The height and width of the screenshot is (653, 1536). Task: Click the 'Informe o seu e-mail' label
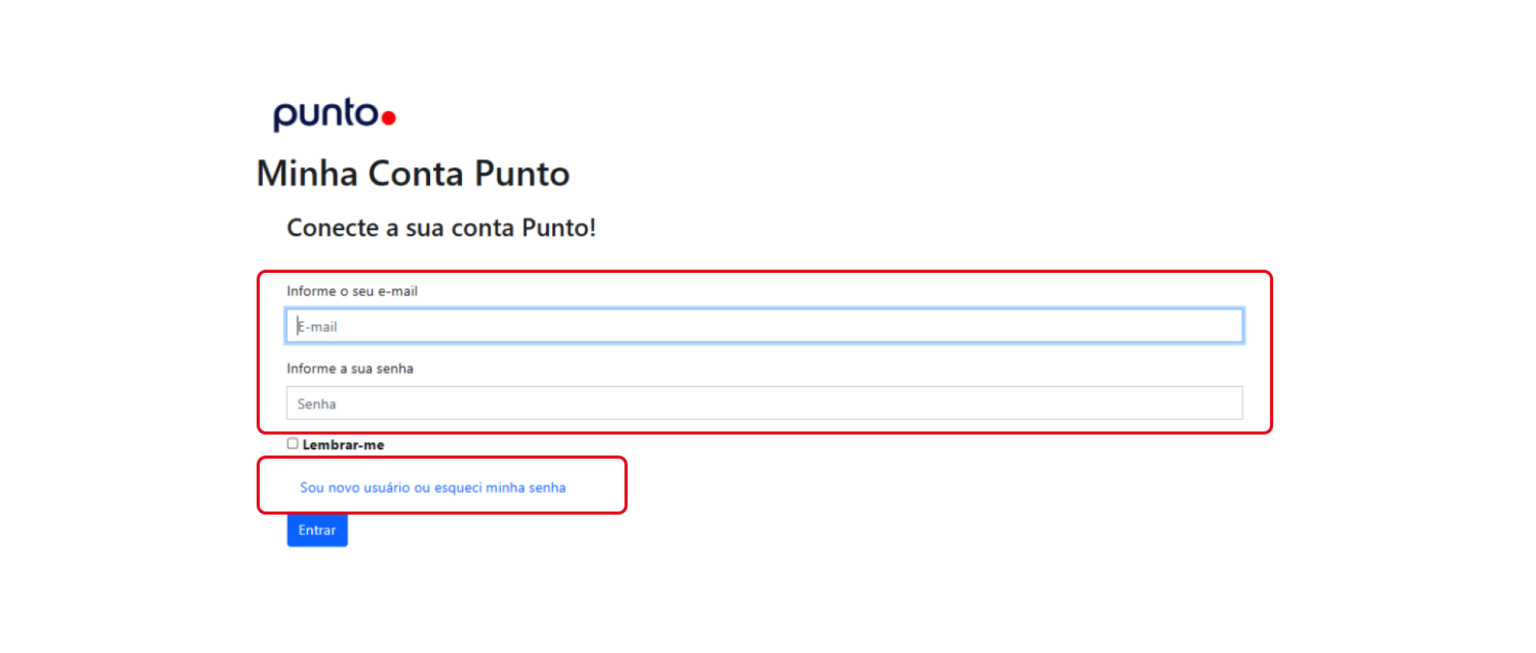coord(352,291)
